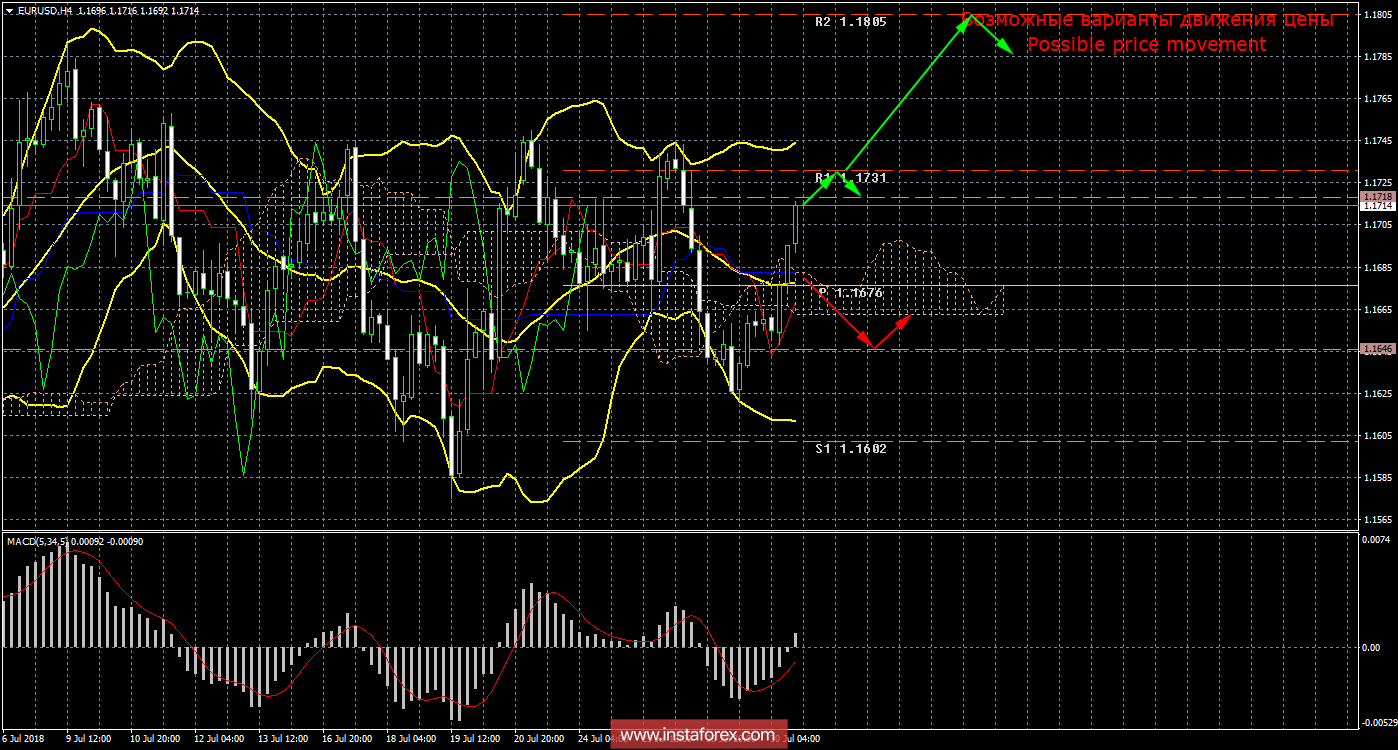This screenshot has height=750, width=1398.
Task: Click the 0.0074 value on MACD scale
Action: point(1376,540)
